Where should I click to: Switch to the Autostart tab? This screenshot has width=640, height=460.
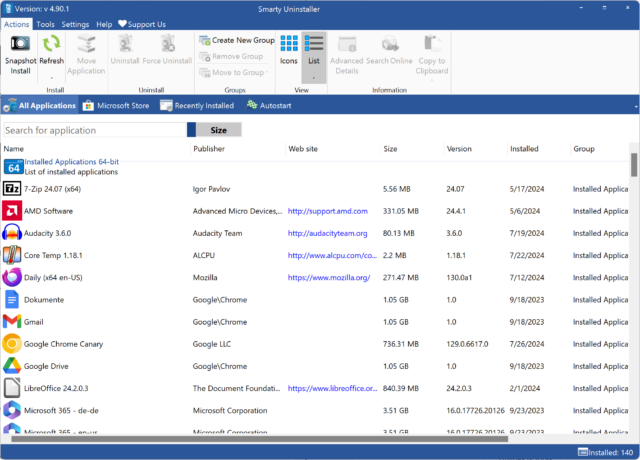click(269, 105)
